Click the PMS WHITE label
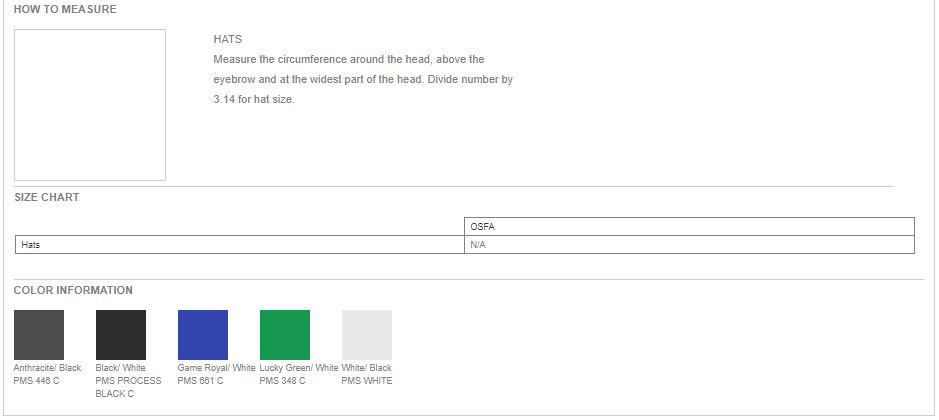 366,381
